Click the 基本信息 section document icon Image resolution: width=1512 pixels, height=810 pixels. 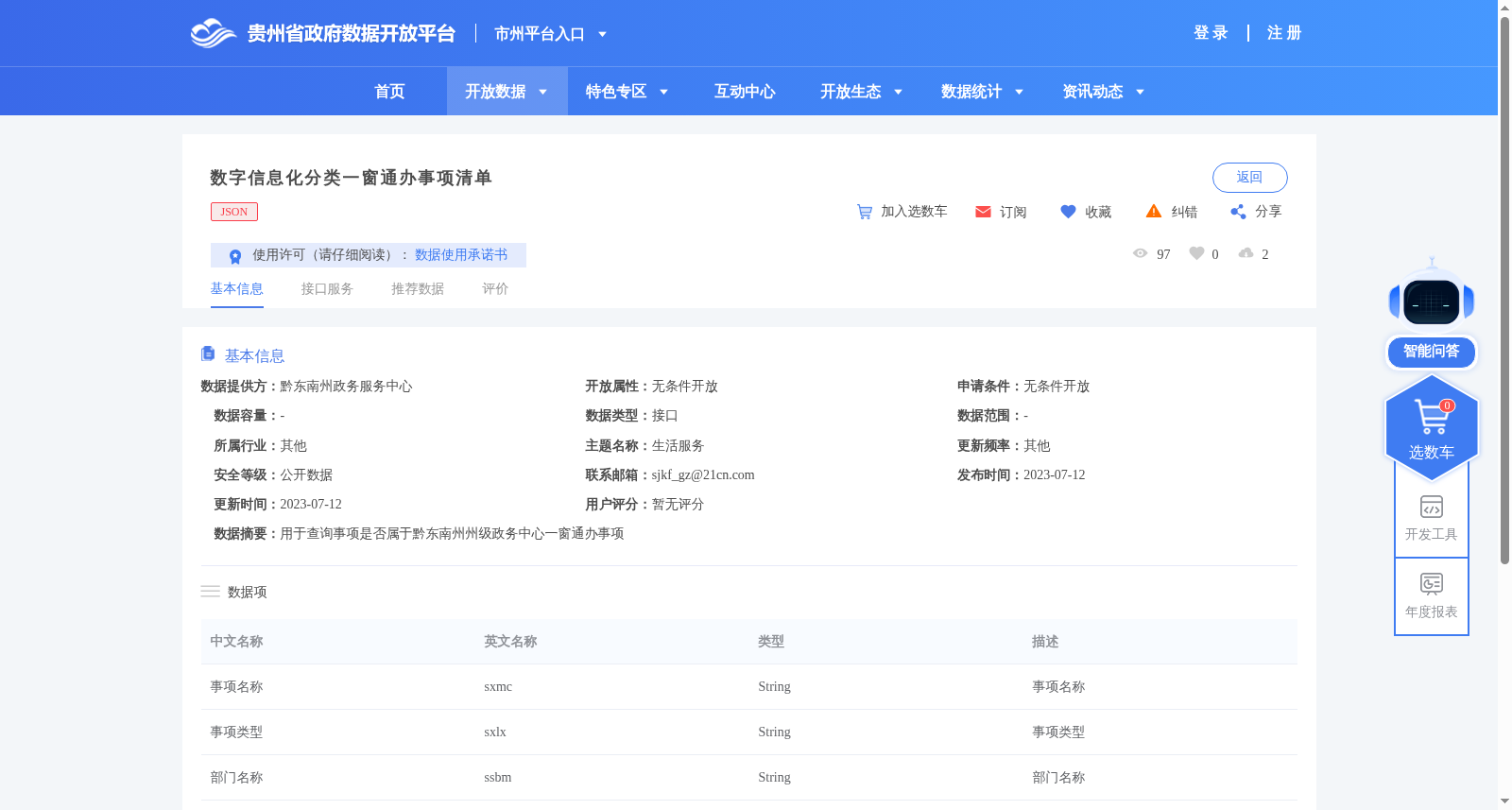208,353
